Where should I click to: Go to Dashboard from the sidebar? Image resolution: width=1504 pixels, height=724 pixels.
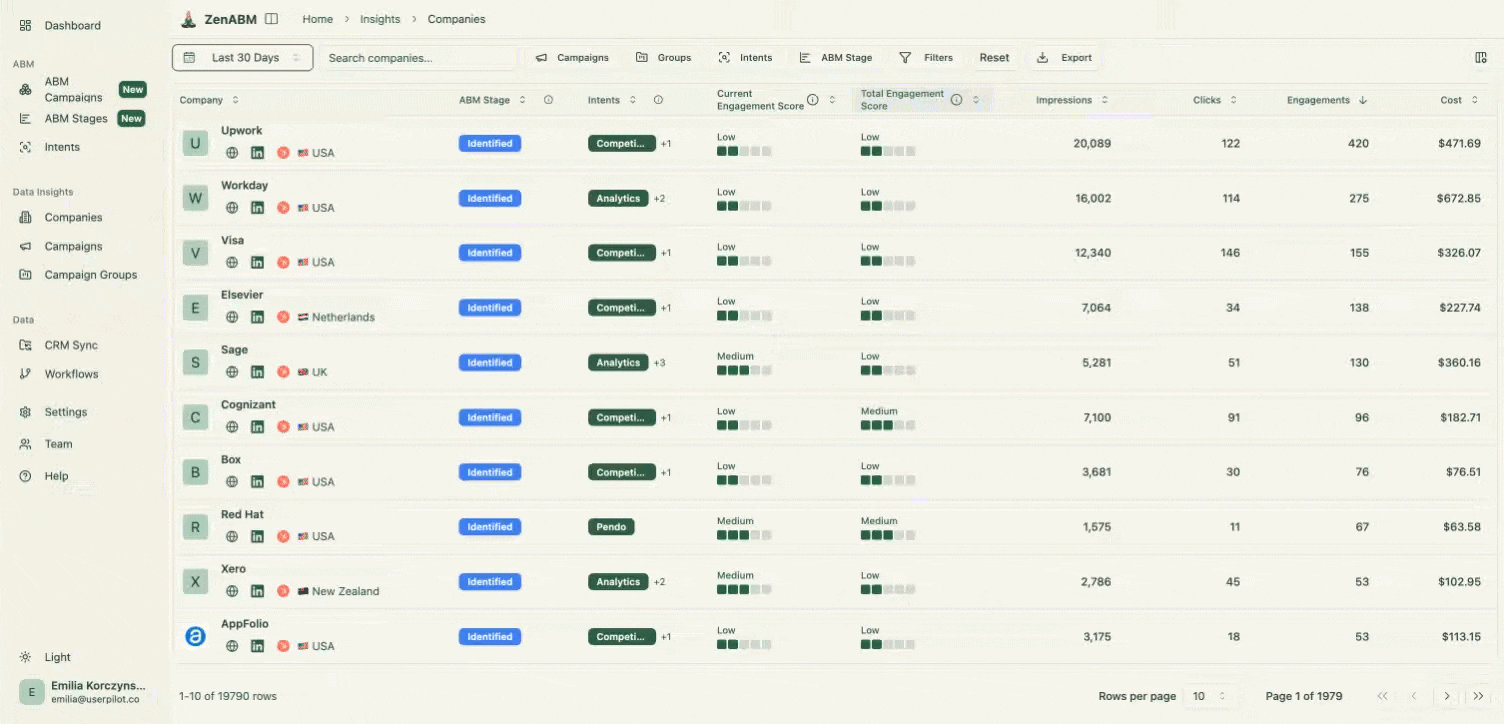click(70, 24)
